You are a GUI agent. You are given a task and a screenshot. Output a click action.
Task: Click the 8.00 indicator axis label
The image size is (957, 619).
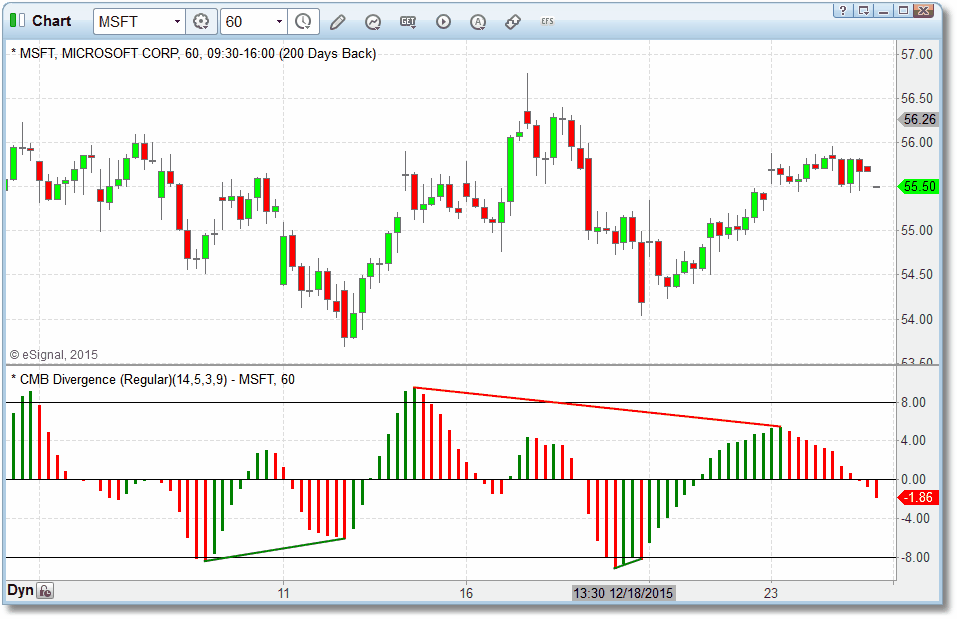pyautogui.click(x=913, y=402)
